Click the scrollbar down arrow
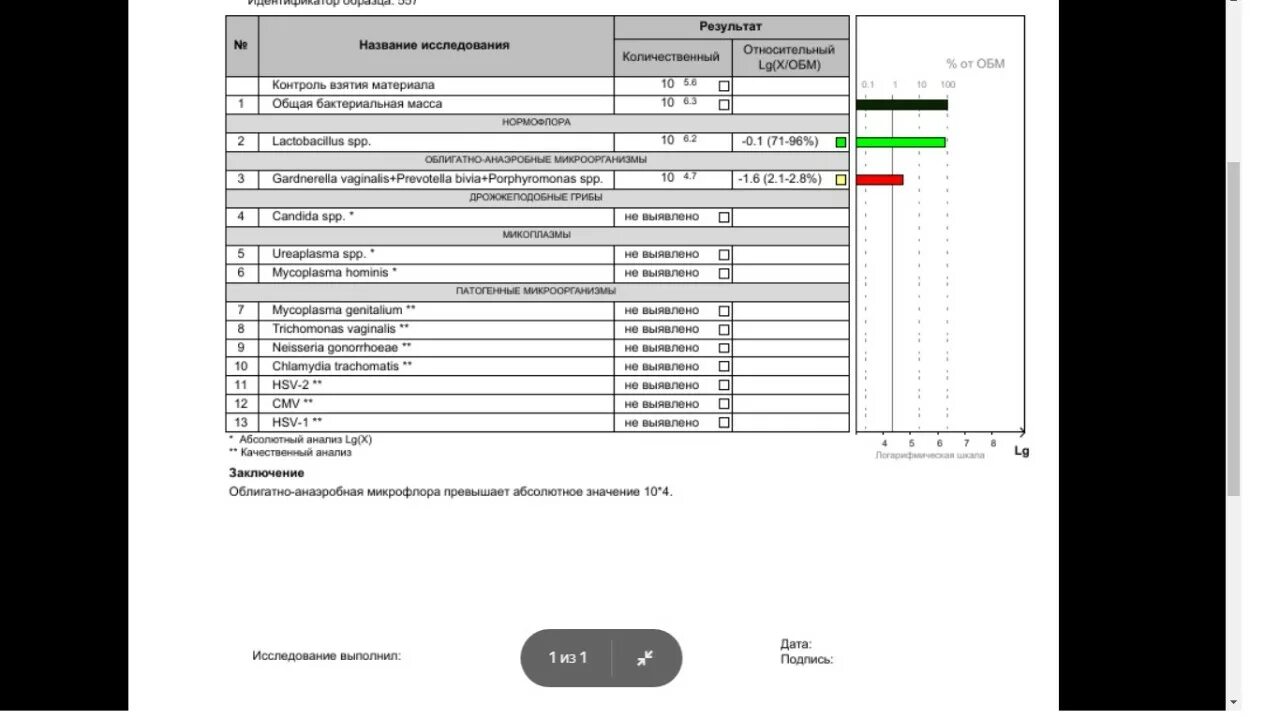1280x720 pixels. click(x=1234, y=701)
